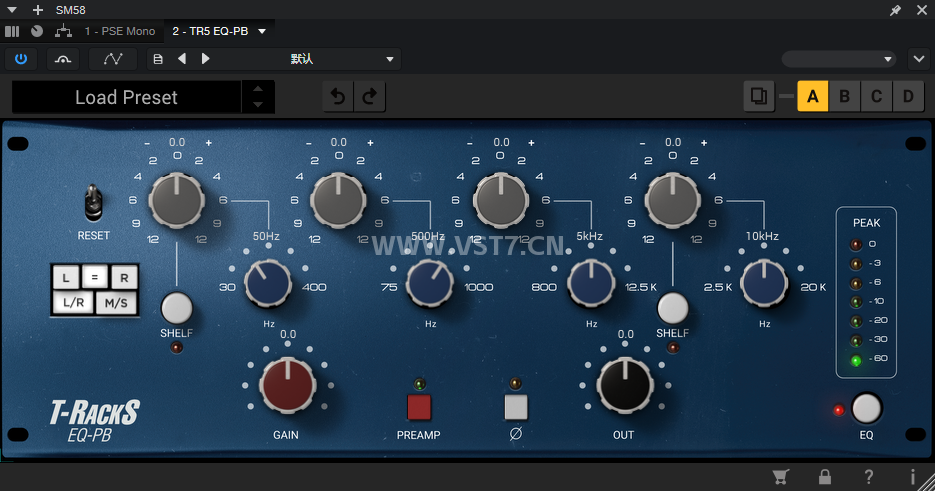The height and width of the screenshot is (491, 935).
Task: Open the empty dropdown at top right
Action: click(838, 59)
